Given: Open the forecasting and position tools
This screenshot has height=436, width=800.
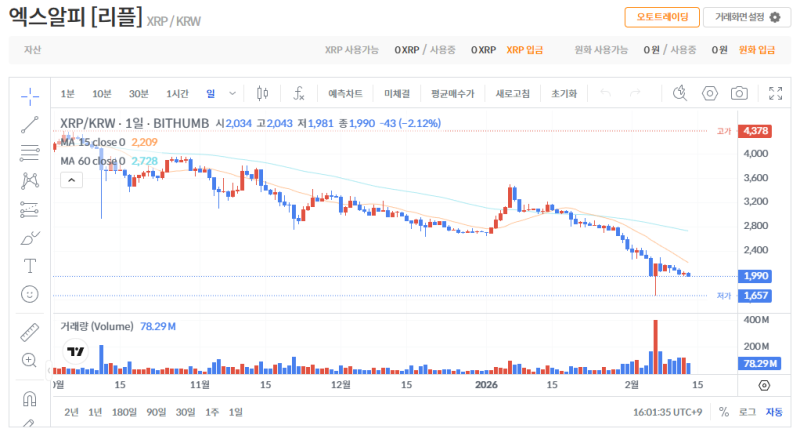Looking at the screenshot, I should tap(30, 210).
